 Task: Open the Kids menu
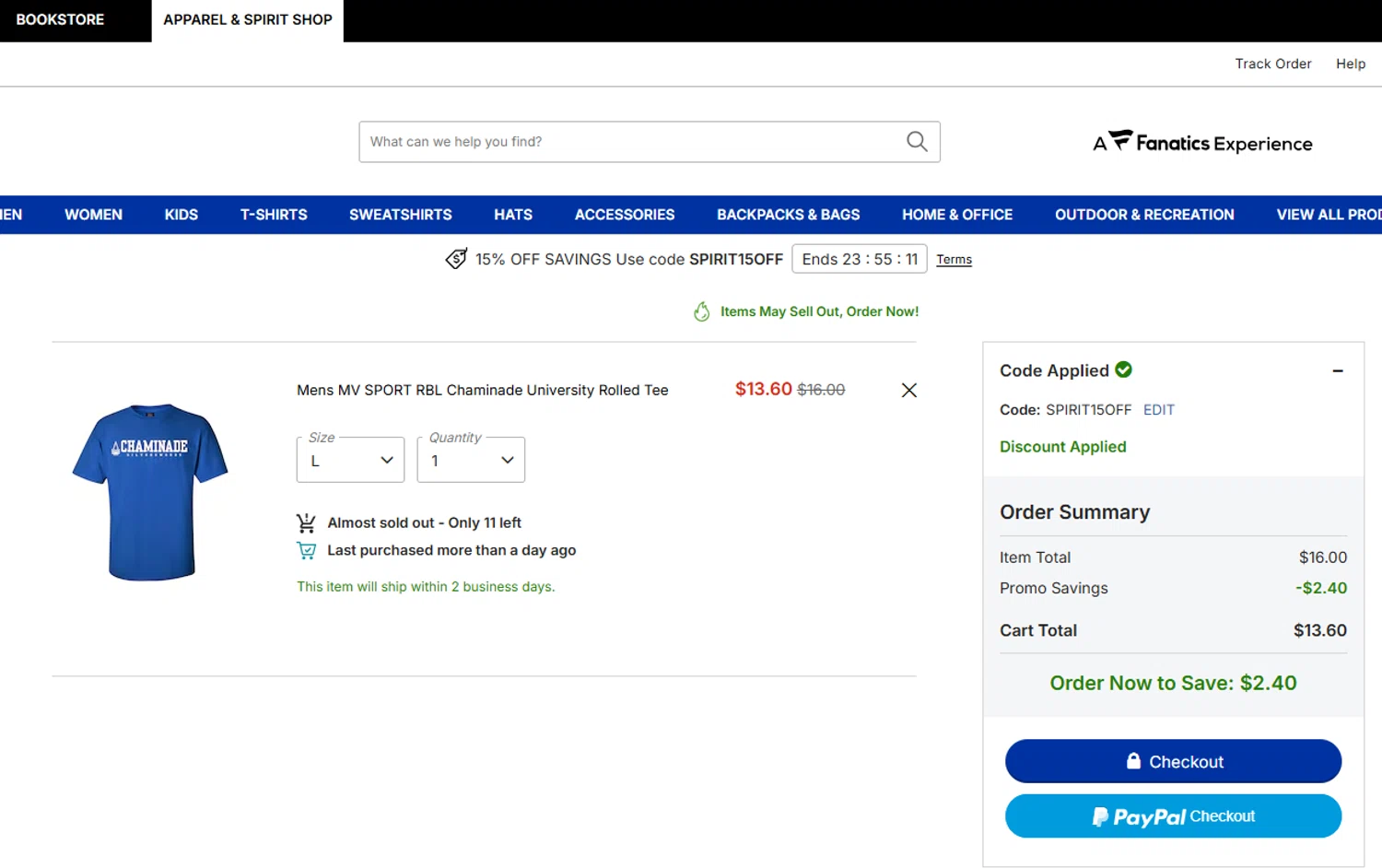pyautogui.click(x=182, y=215)
